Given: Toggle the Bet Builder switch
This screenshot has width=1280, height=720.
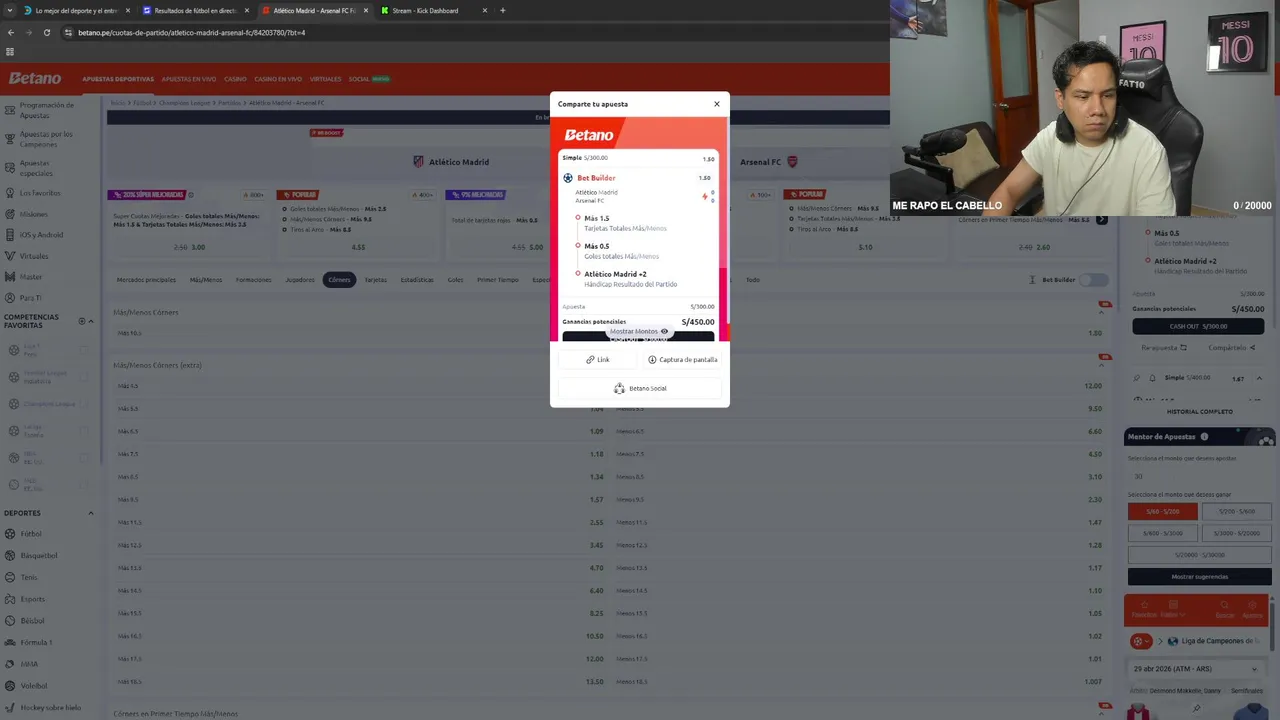Looking at the screenshot, I should (1094, 280).
